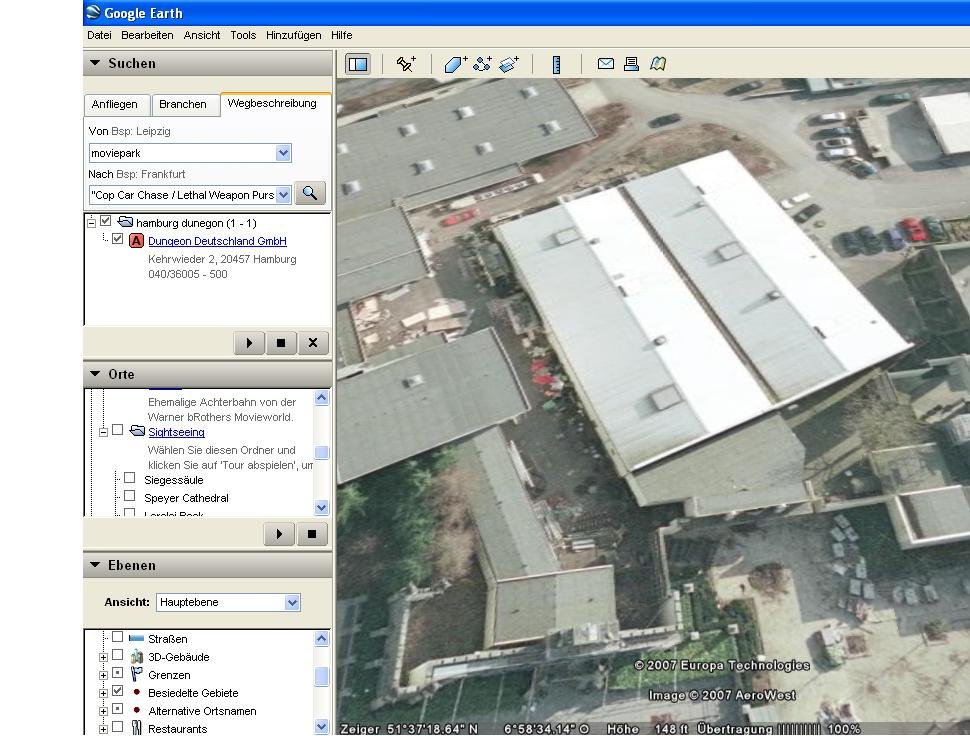Click scroll down arrow in Orte list
The image size is (970, 736).
pos(322,508)
